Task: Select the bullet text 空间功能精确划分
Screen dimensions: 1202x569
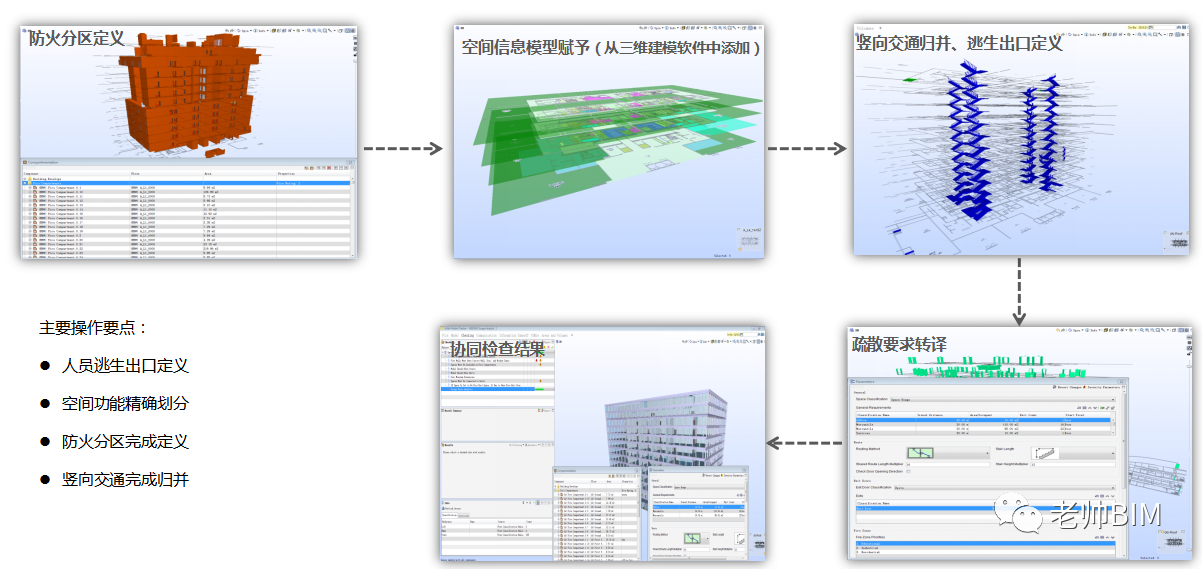Action: point(125,404)
